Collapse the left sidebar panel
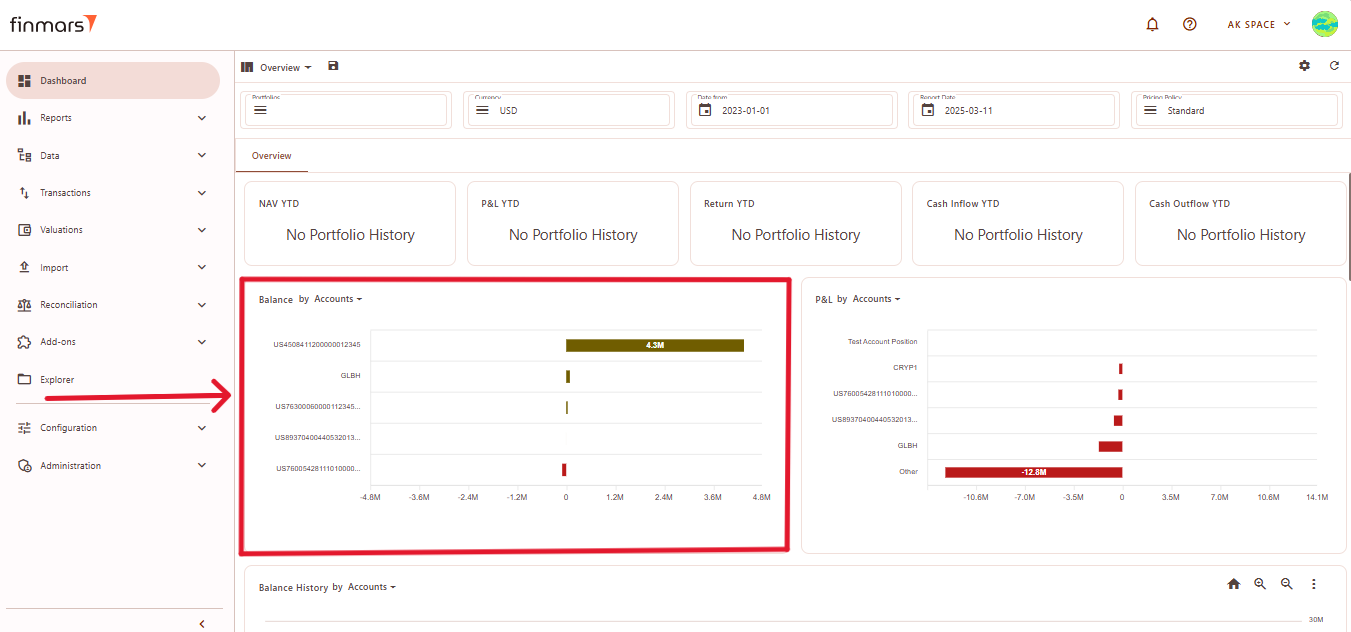Image resolution: width=1351 pixels, height=632 pixels. coord(202,623)
